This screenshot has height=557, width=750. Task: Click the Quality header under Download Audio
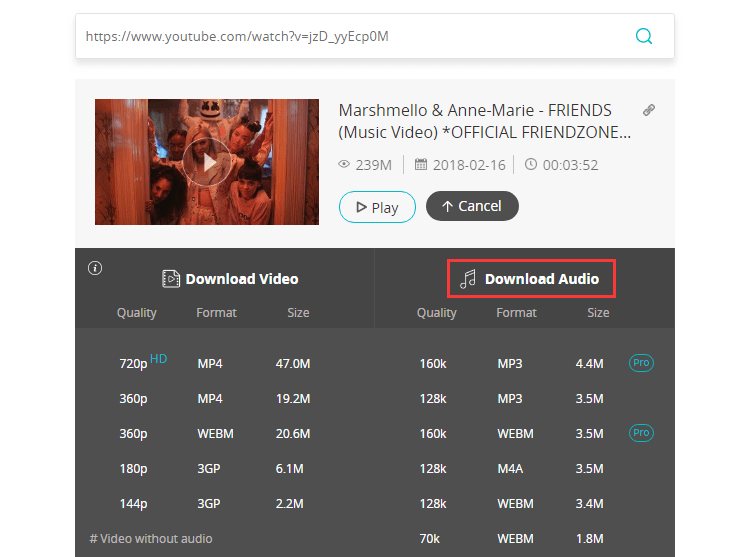pyautogui.click(x=437, y=313)
